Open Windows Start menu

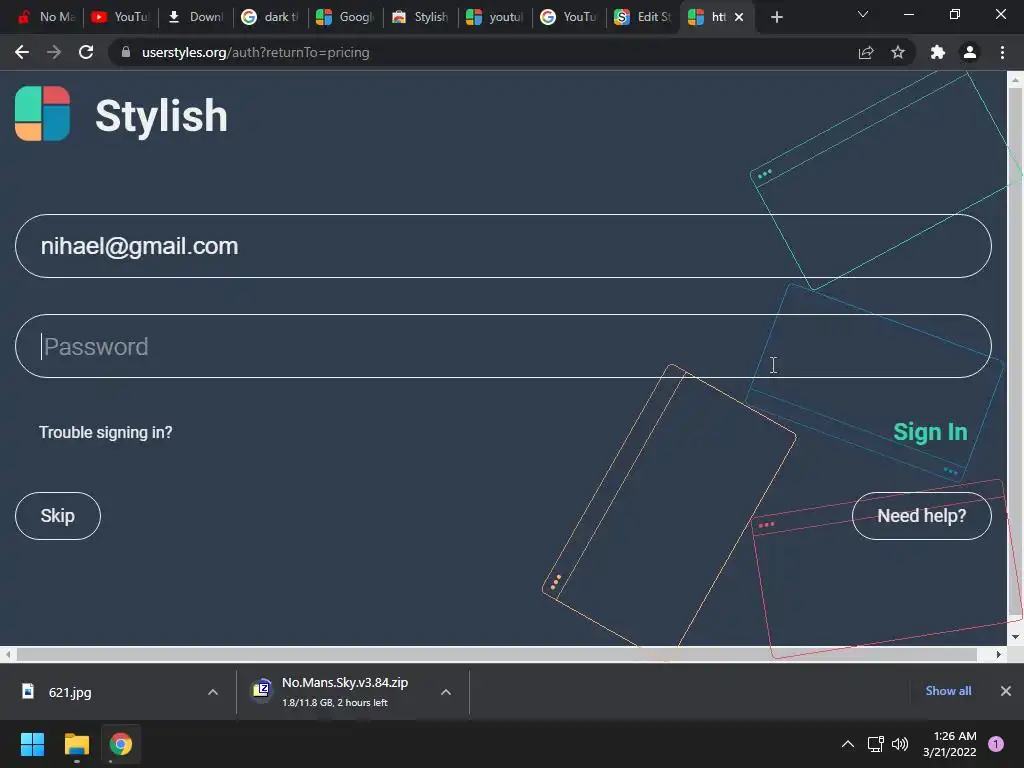point(32,744)
